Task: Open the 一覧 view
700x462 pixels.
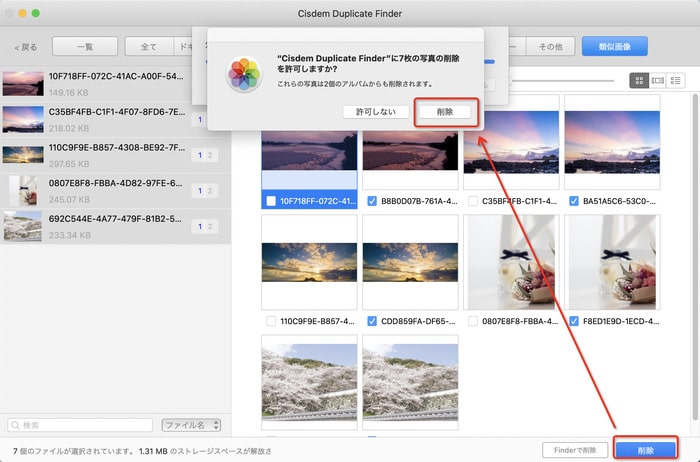Action: pyautogui.click(x=85, y=46)
